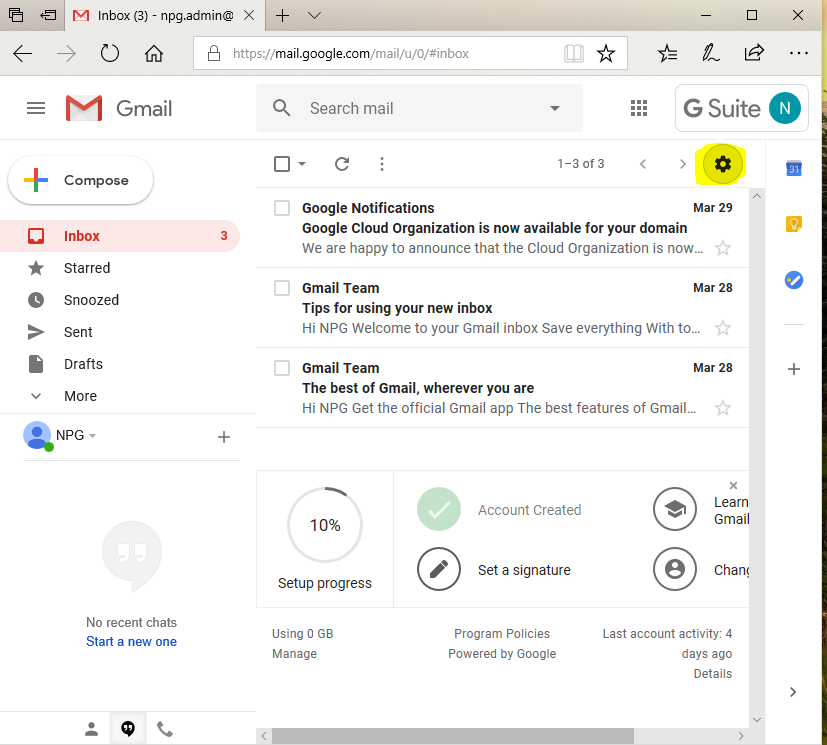Star the best of Gmail email
Image resolution: width=827 pixels, height=745 pixels.
pos(723,408)
